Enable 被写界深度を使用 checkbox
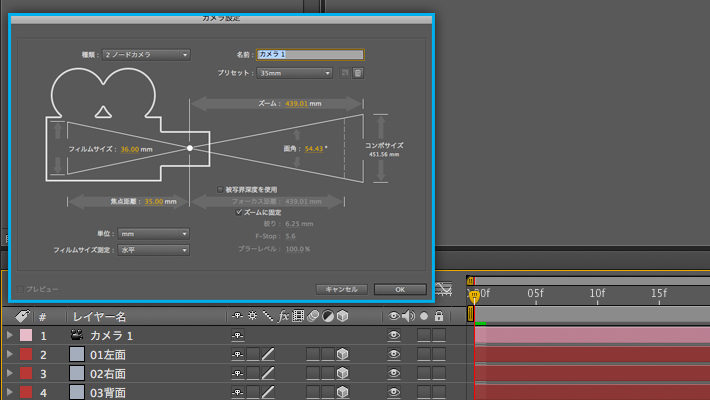This screenshot has height=400, width=710. (x=220, y=189)
